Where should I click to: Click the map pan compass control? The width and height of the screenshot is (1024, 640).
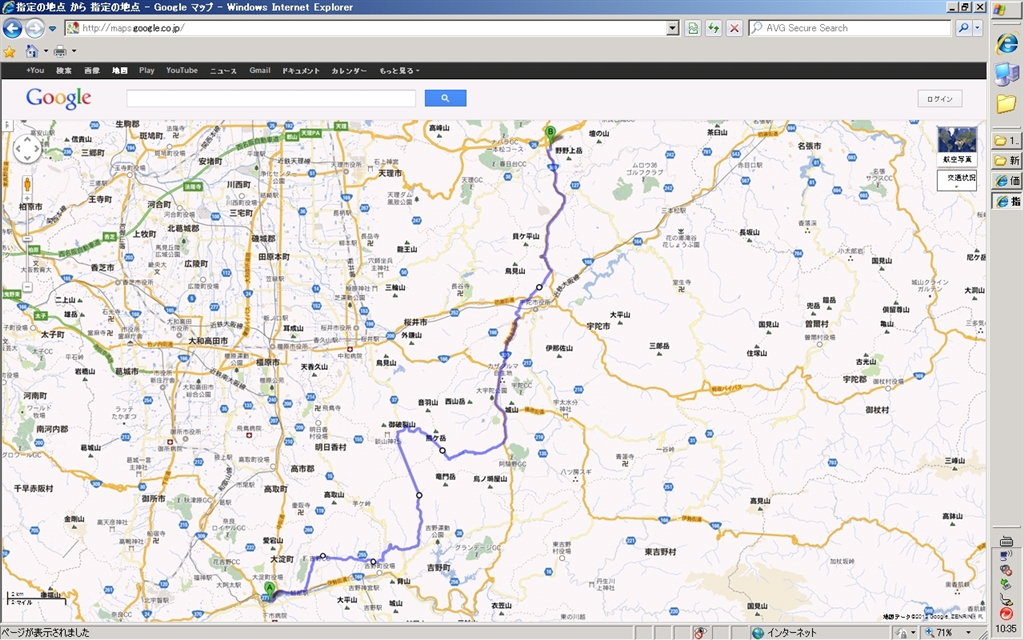coord(27,150)
